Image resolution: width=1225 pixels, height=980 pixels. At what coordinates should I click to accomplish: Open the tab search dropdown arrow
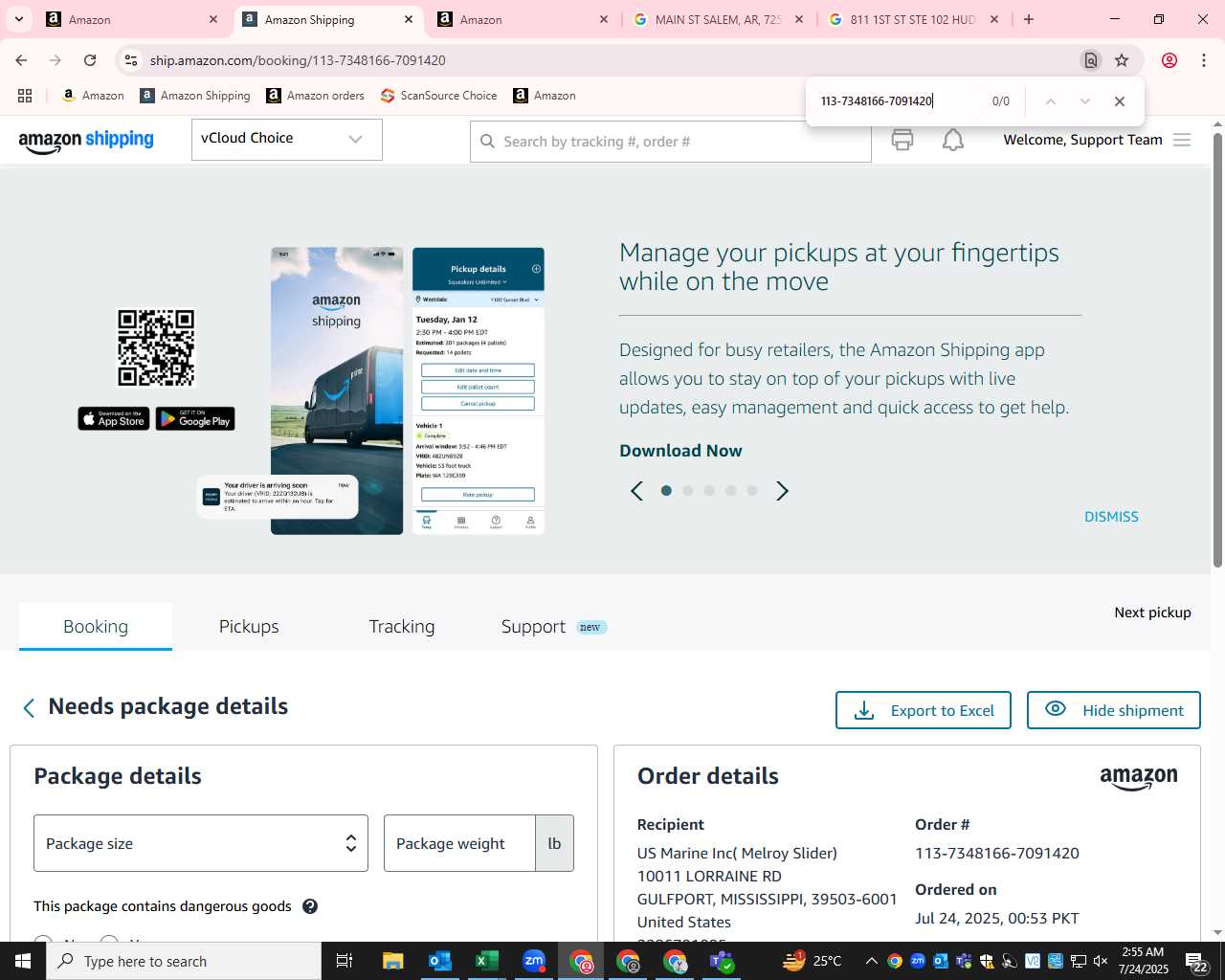[x=18, y=19]
